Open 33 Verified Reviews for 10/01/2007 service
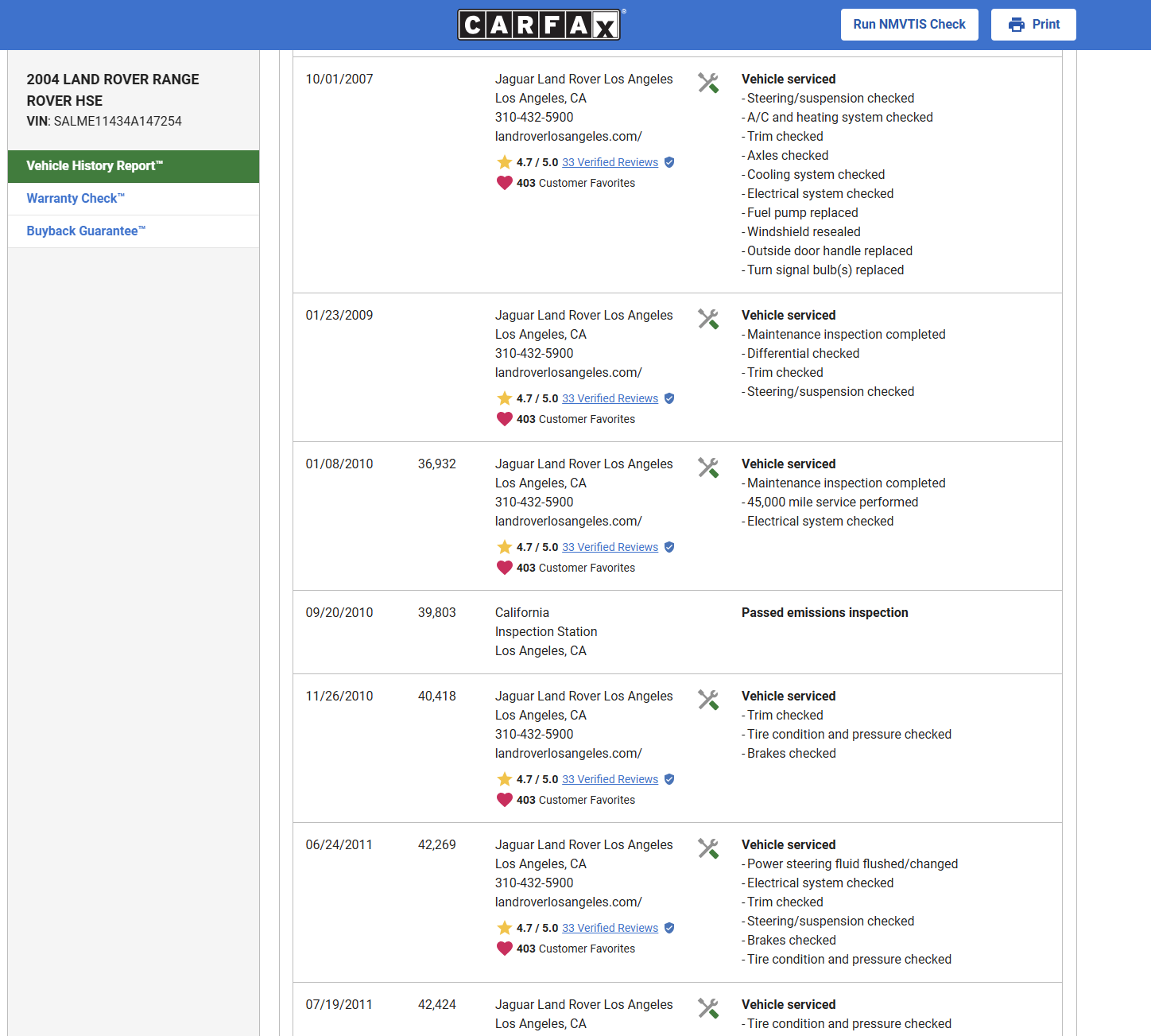The image size is (1151, 1036). coord(610,162)
